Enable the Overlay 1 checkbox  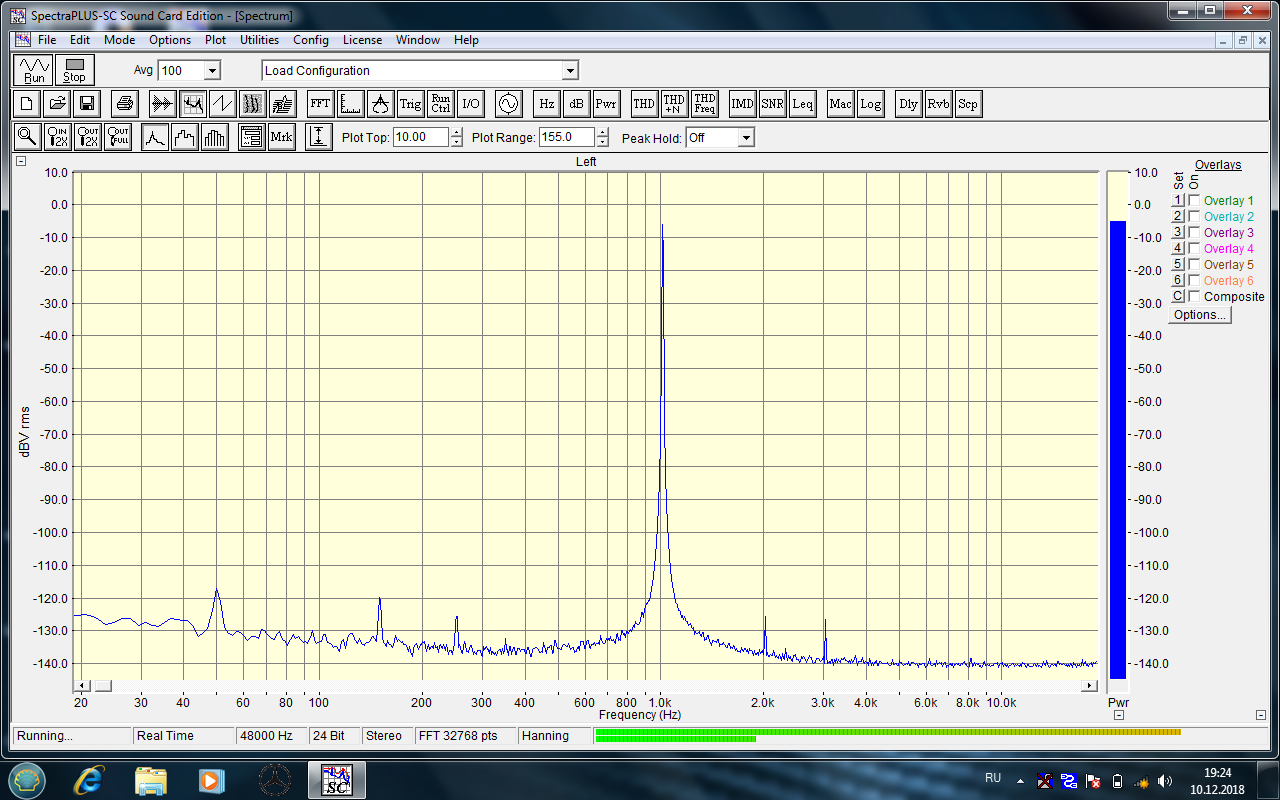pyautogui.click(x=1194, y=201)
